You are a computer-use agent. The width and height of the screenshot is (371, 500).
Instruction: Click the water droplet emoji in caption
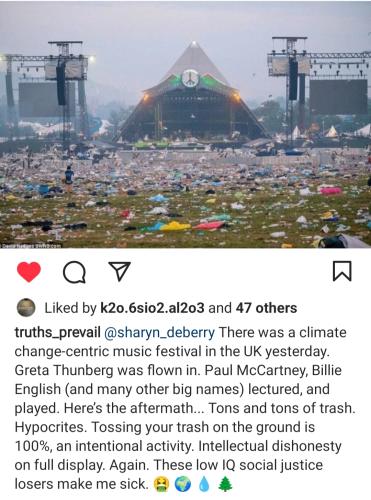coord(204,484)
